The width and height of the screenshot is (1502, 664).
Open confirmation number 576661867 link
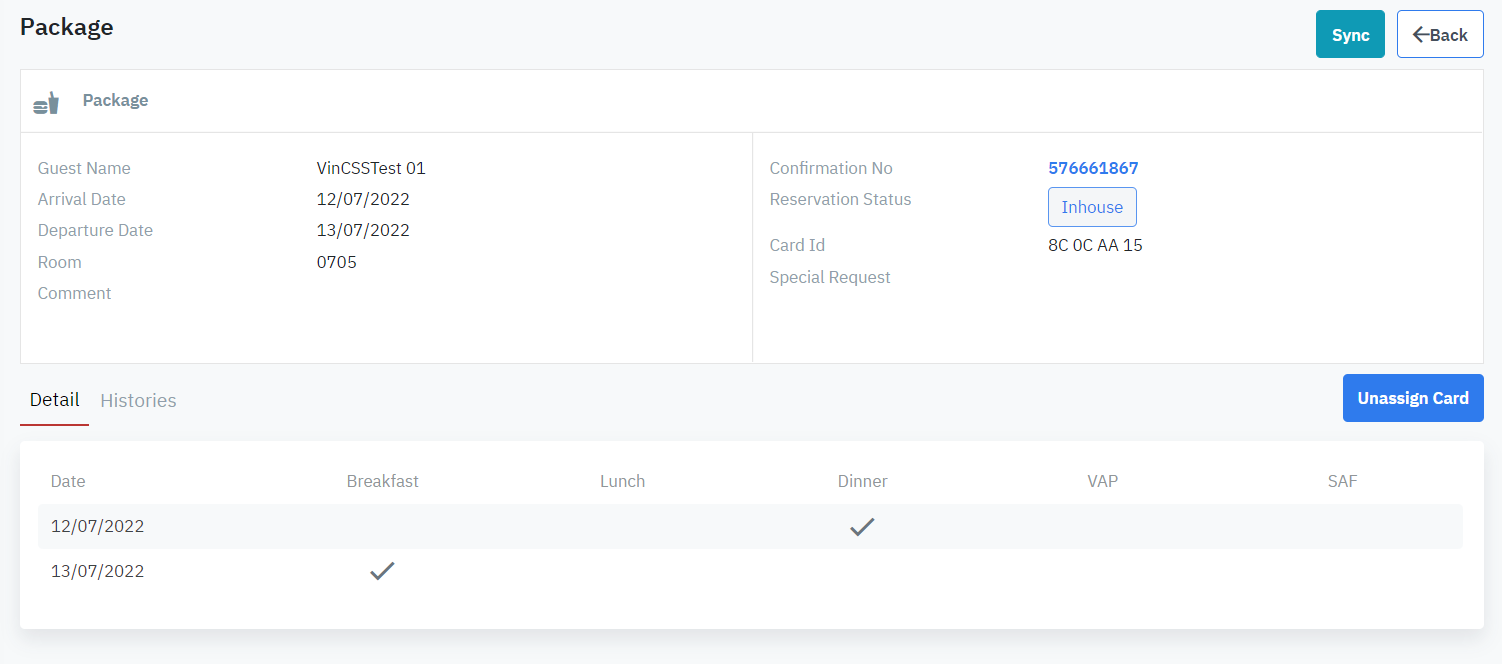click(x=1093, y=168)
